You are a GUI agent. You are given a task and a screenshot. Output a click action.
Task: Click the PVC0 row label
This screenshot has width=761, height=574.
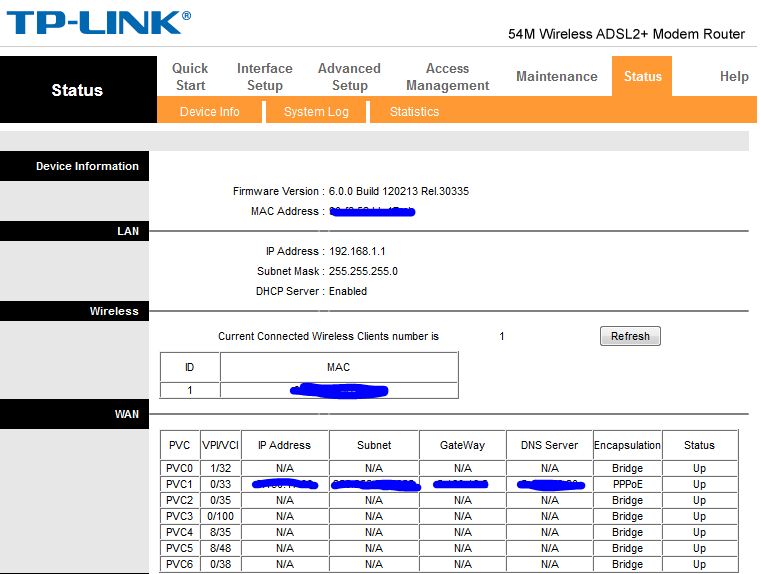(180, 468)
